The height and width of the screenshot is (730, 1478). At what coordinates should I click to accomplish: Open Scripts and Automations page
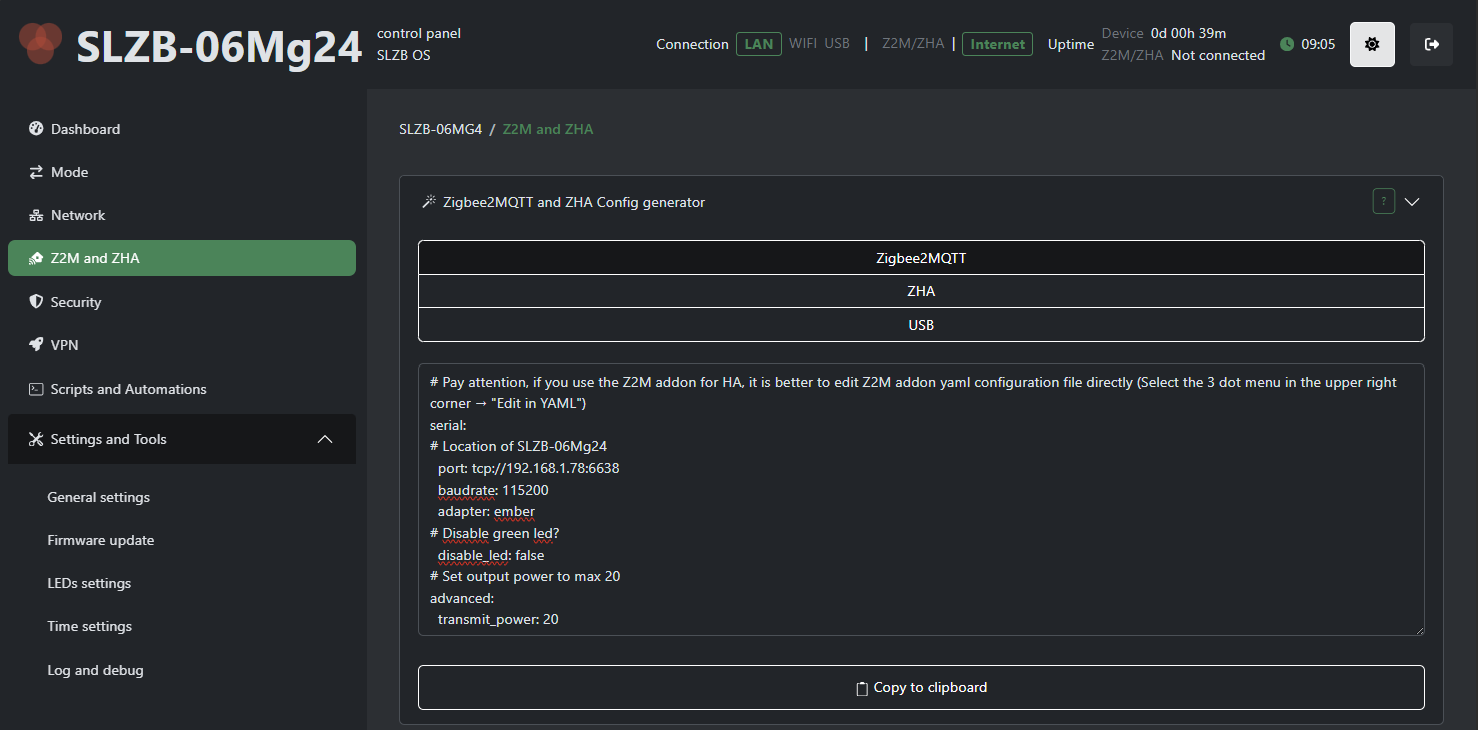[128, 389]
